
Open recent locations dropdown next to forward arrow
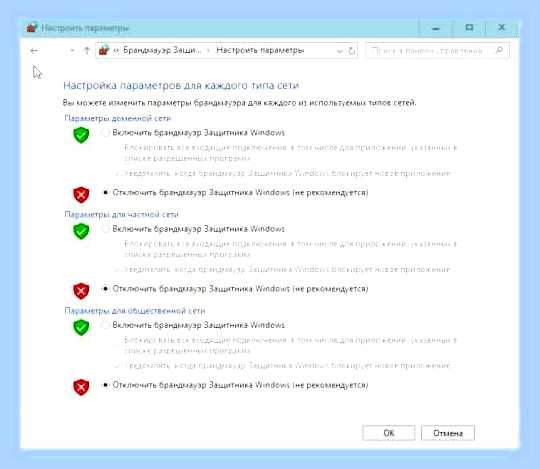[72, 51]
